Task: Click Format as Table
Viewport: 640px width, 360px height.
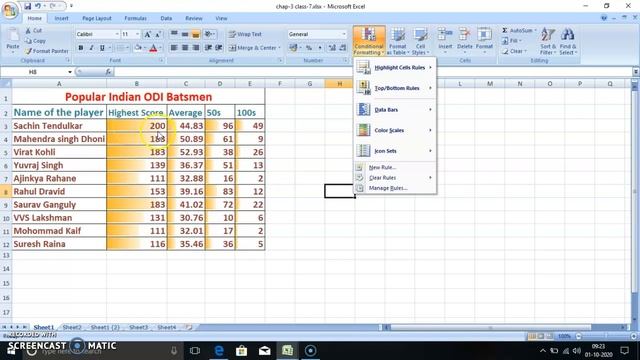Action: coord(398,41)
